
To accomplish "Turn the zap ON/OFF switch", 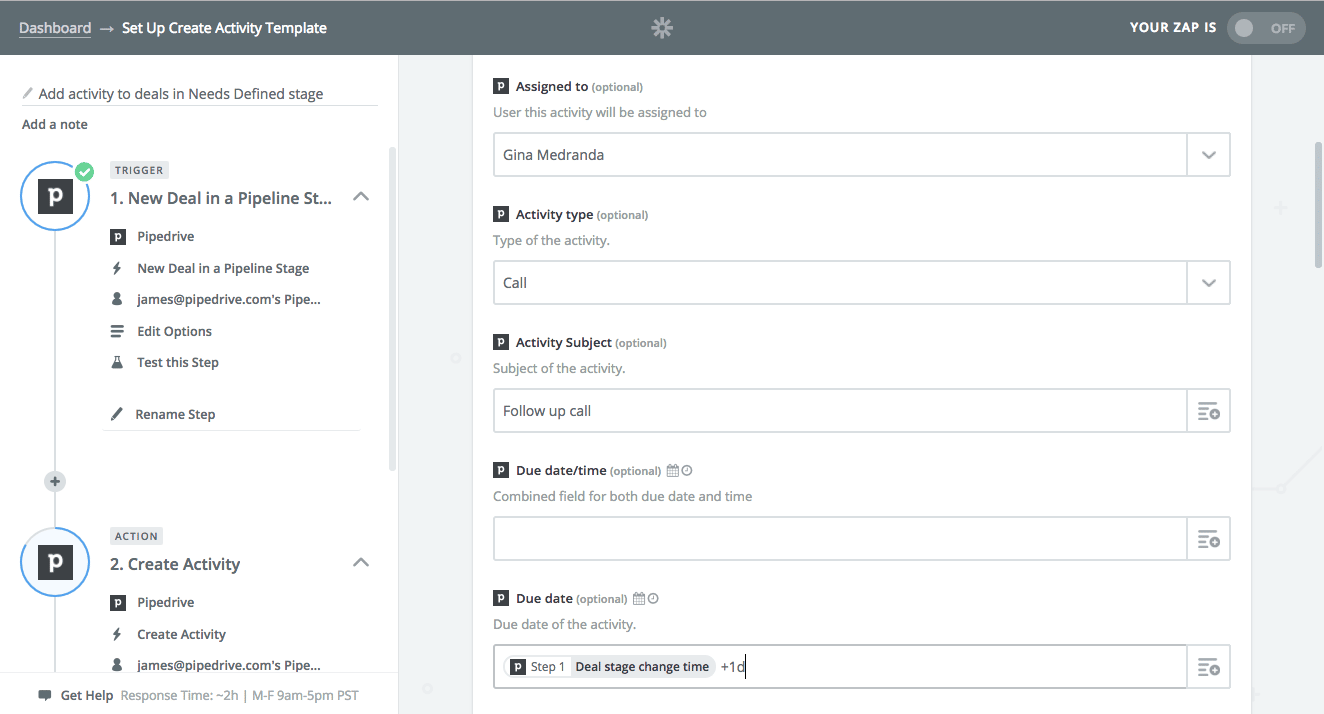I will point(1265,28).
